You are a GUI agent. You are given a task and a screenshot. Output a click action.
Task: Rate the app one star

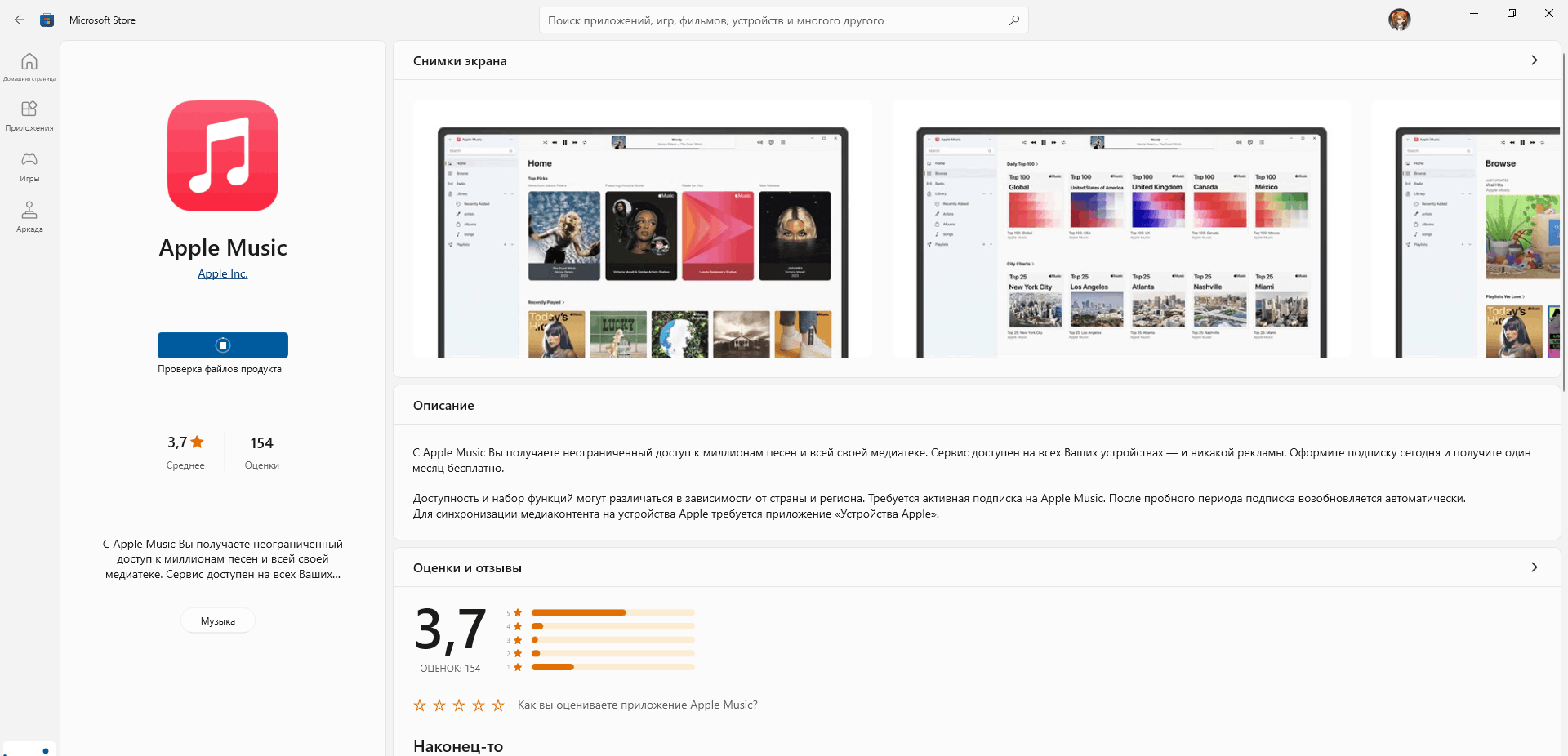point(420,705)
